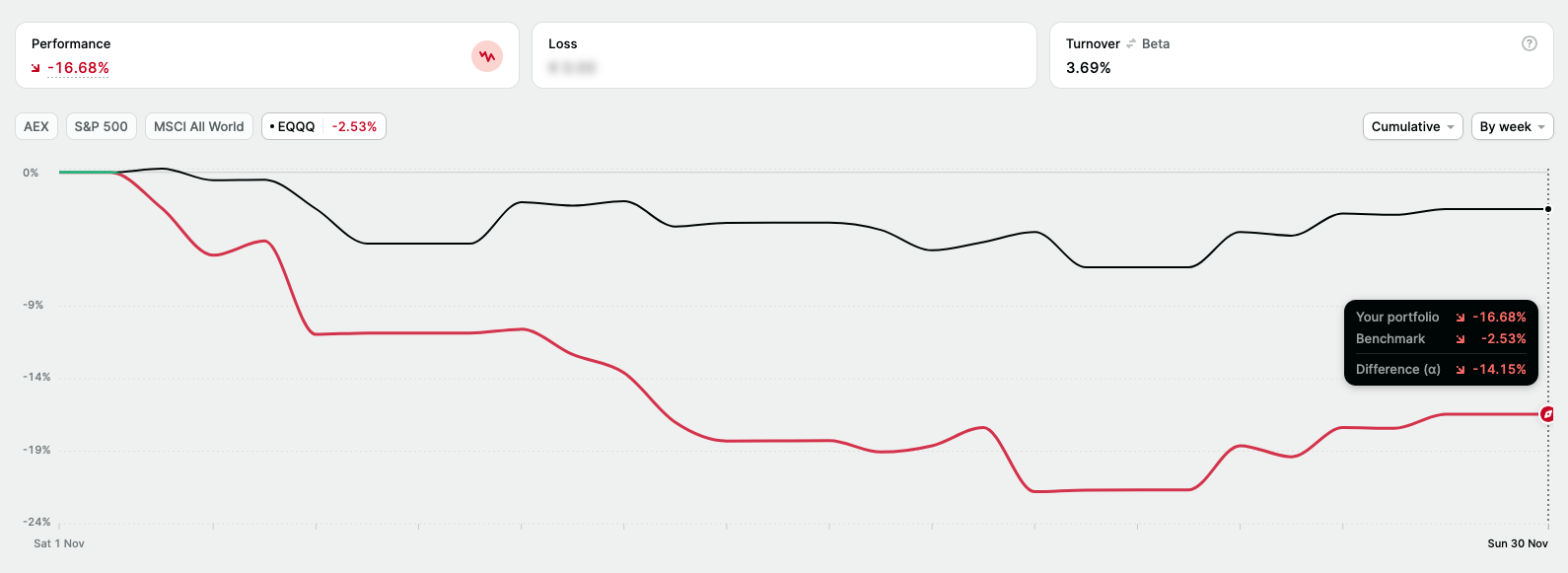Screen dimensions: 1568x573
Task: Click the -16.68% performance value link
Action: click(x=79, y=68)
